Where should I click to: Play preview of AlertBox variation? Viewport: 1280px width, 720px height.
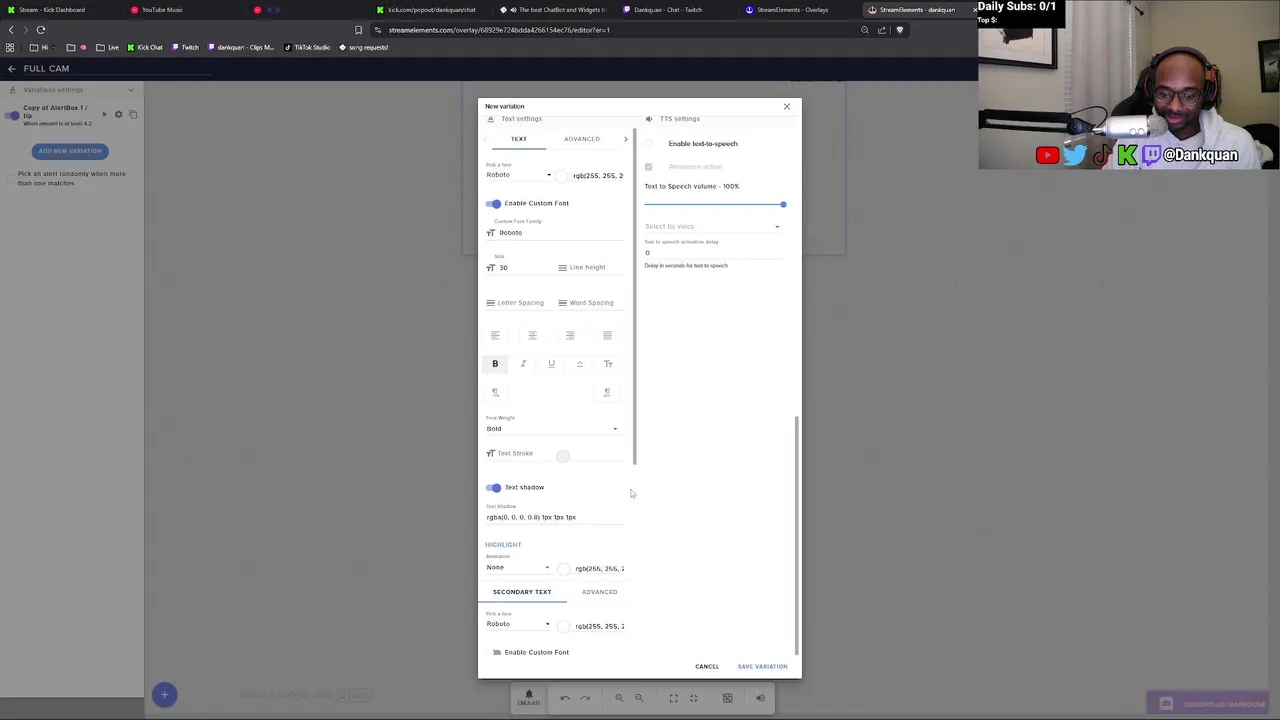104,114
